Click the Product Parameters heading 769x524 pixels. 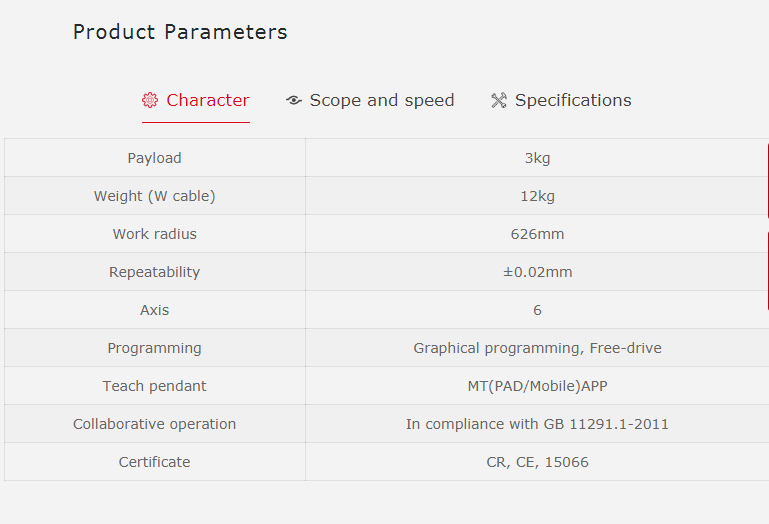point(180,32)
